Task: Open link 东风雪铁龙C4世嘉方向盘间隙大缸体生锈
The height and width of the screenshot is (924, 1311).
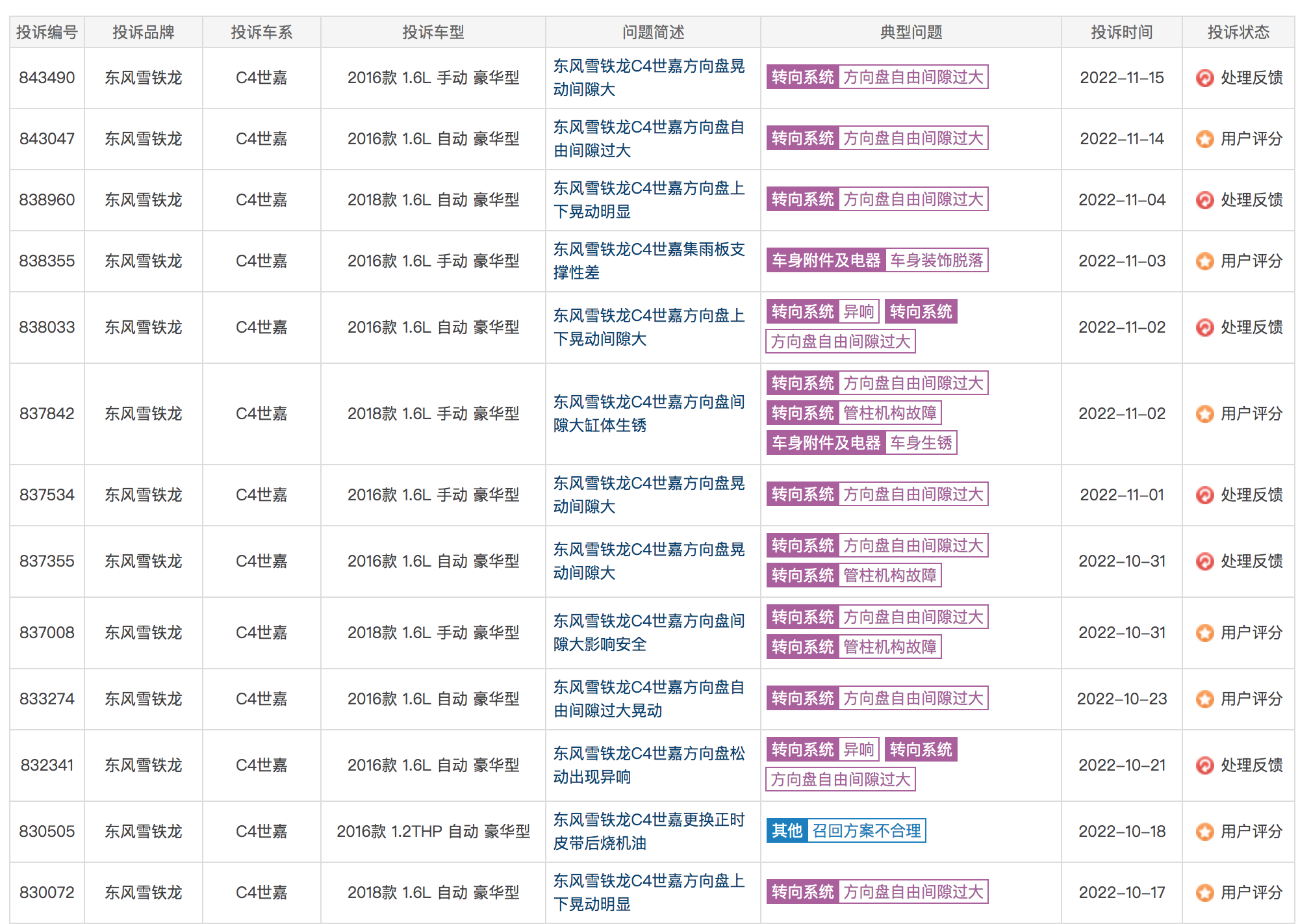Action: point(649,413)
